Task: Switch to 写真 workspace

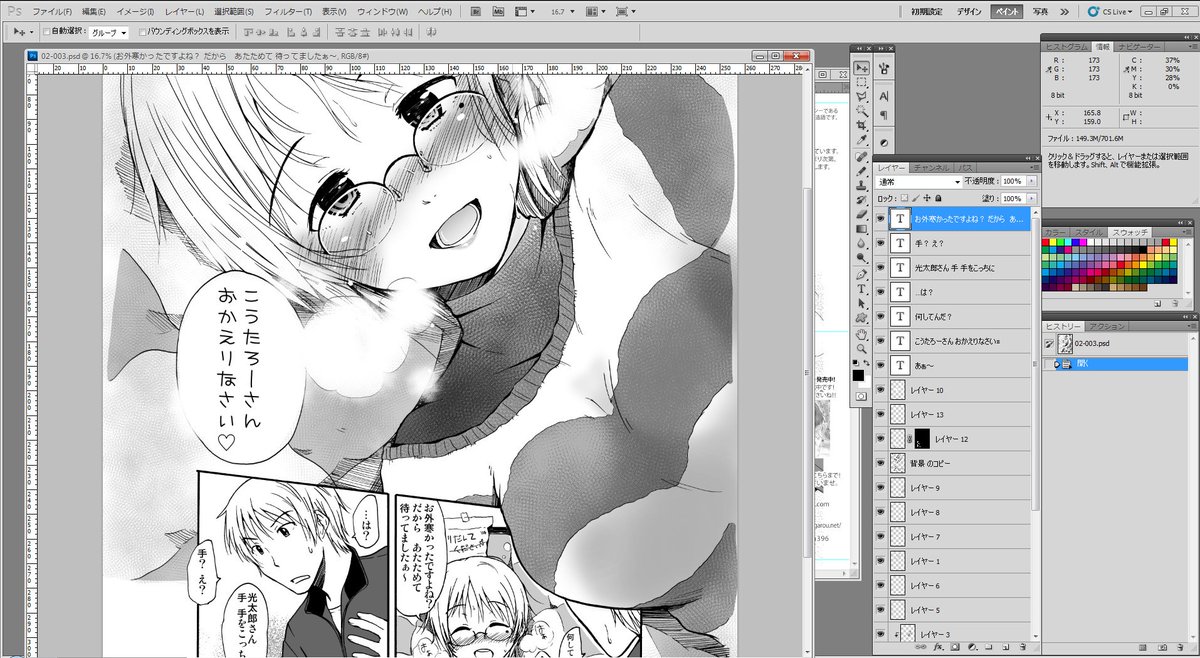Action: pyautogui.click(x=1040, y=11)
